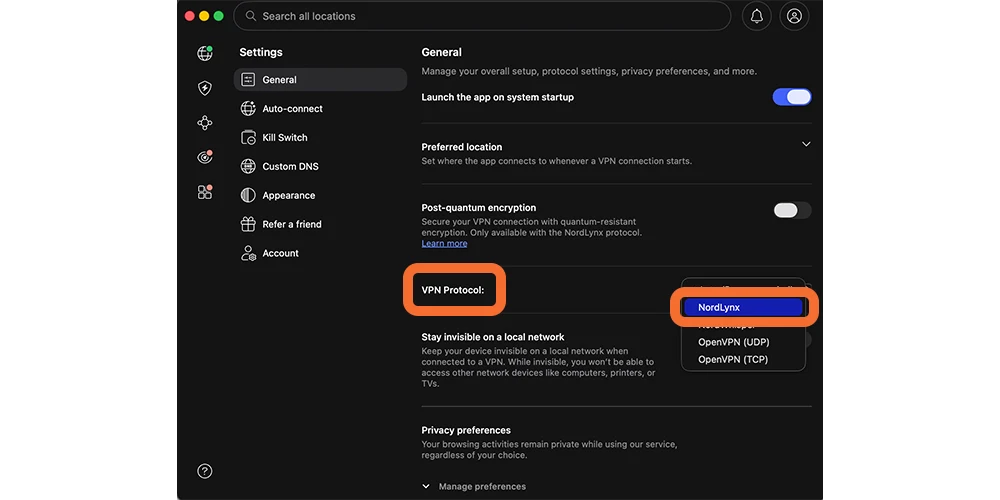Click the Post-quantum encryption title
This screenshot has width=1000, height=500.
[x=479, y=208]
